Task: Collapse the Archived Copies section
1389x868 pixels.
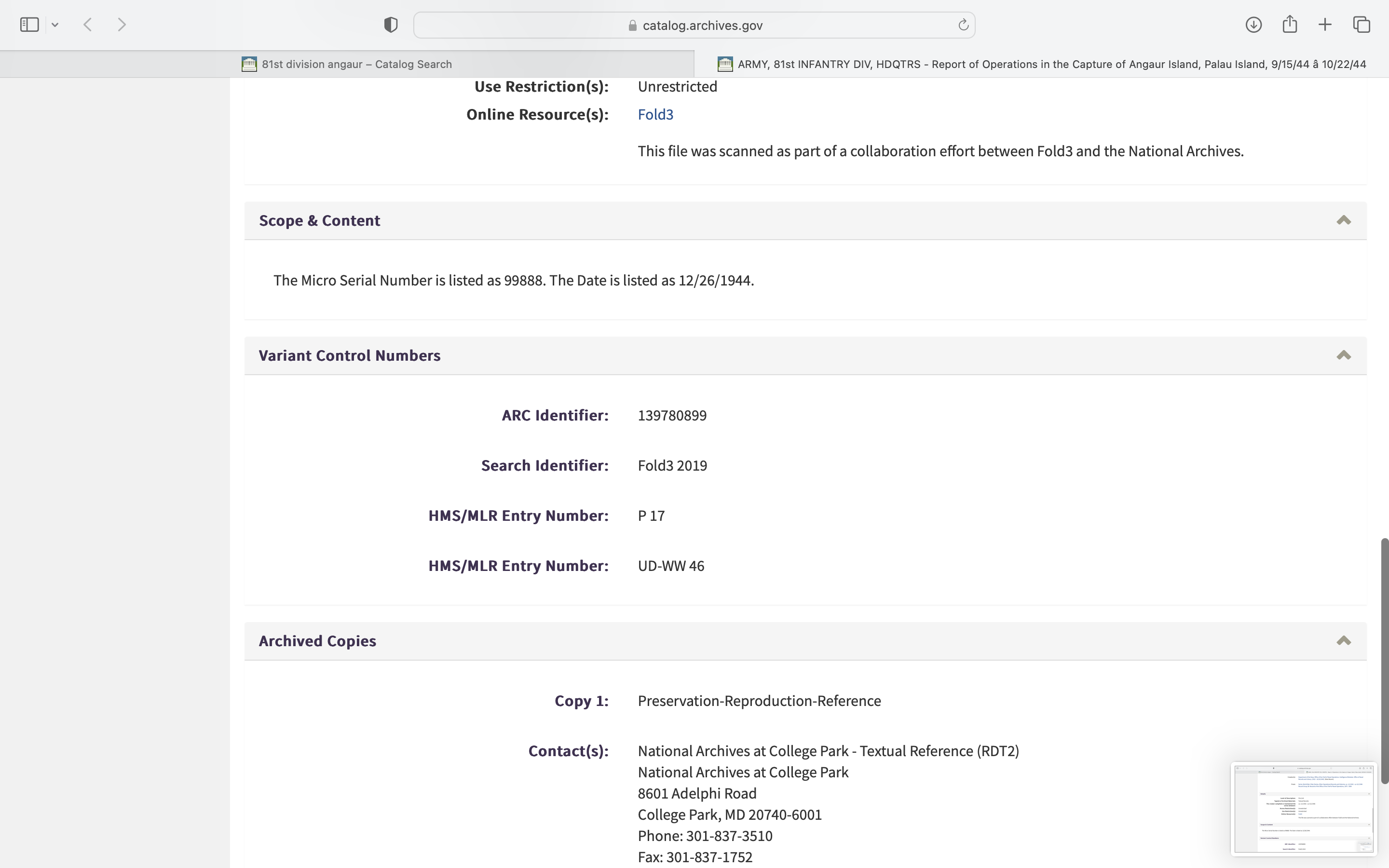Action: point(1343,641)
